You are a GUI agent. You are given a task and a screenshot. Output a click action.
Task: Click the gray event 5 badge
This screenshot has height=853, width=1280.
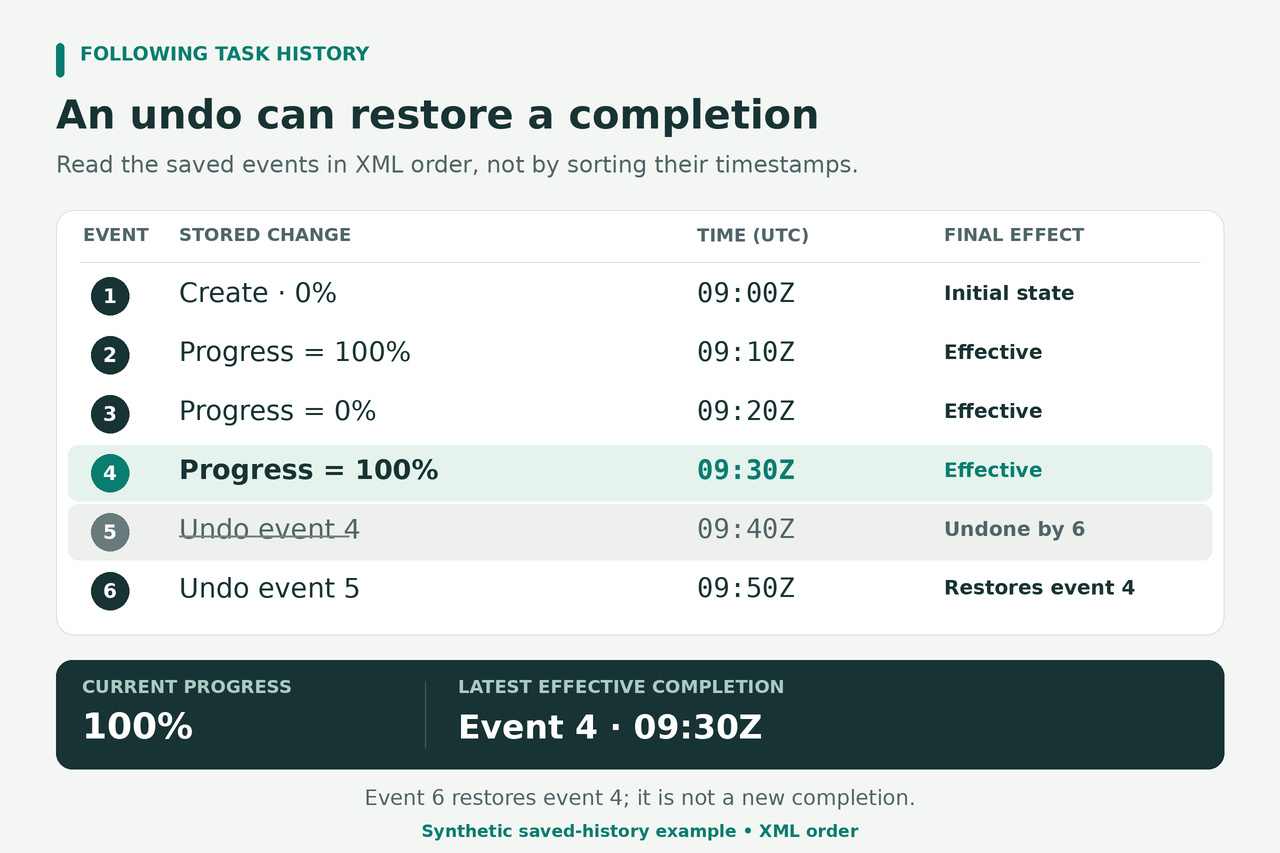(x=110, y=532)
